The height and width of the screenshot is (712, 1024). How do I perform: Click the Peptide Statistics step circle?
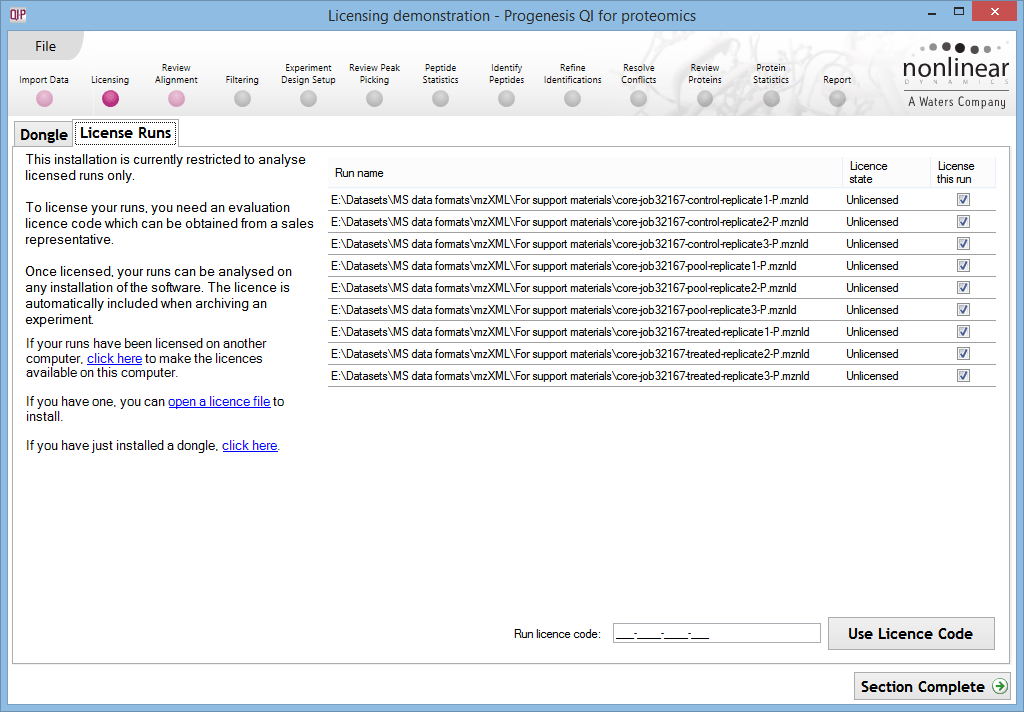[x=441, y=99]
